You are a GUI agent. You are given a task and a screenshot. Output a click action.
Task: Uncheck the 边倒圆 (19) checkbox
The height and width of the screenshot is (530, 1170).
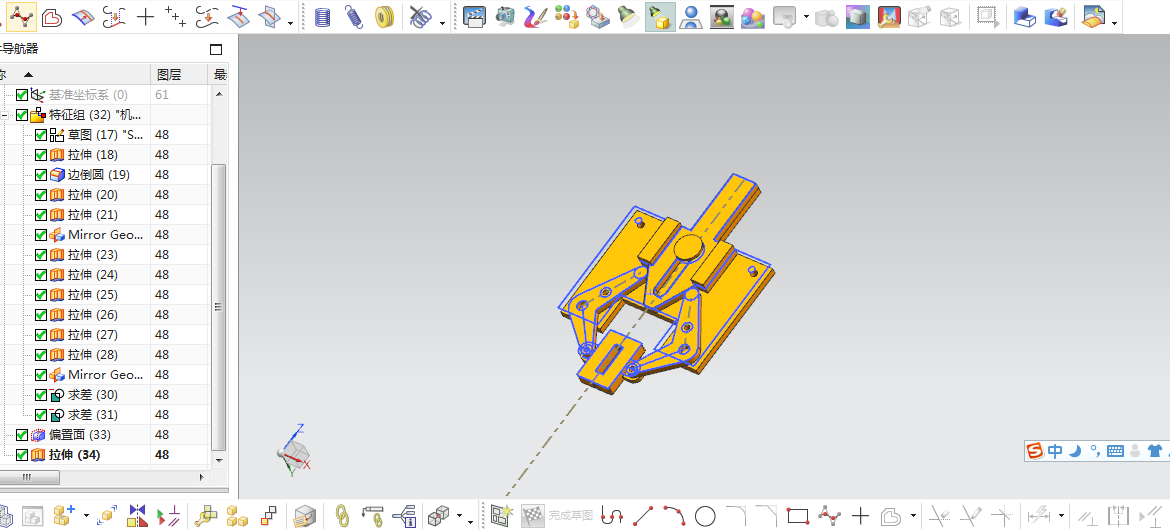(x=41, y=175)
